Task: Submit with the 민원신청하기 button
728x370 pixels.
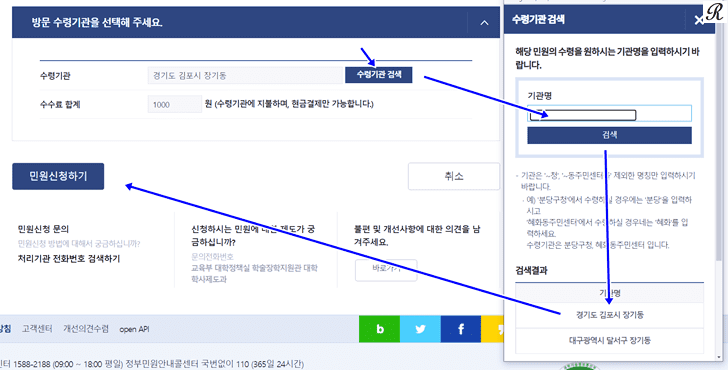Action: [58, 176]
